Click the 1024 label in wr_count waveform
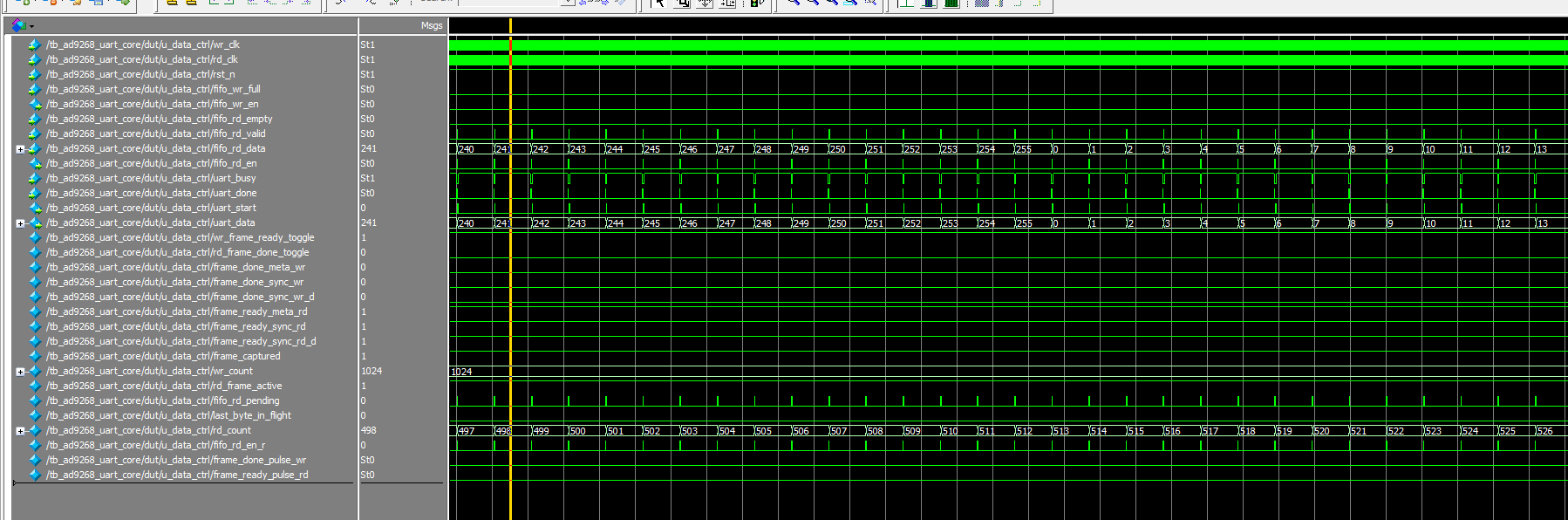The image size is (1568, 520). tap(461, 372)
